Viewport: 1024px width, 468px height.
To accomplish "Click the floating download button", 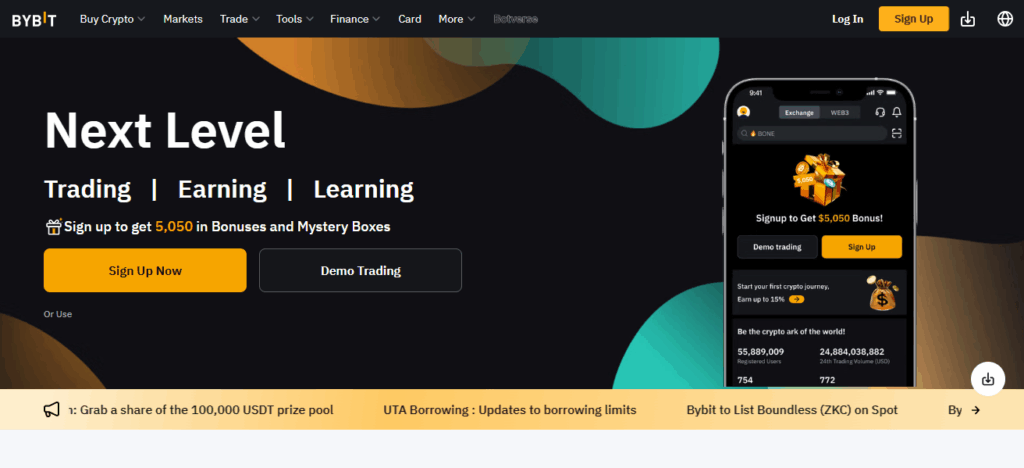I will [987, 379].
